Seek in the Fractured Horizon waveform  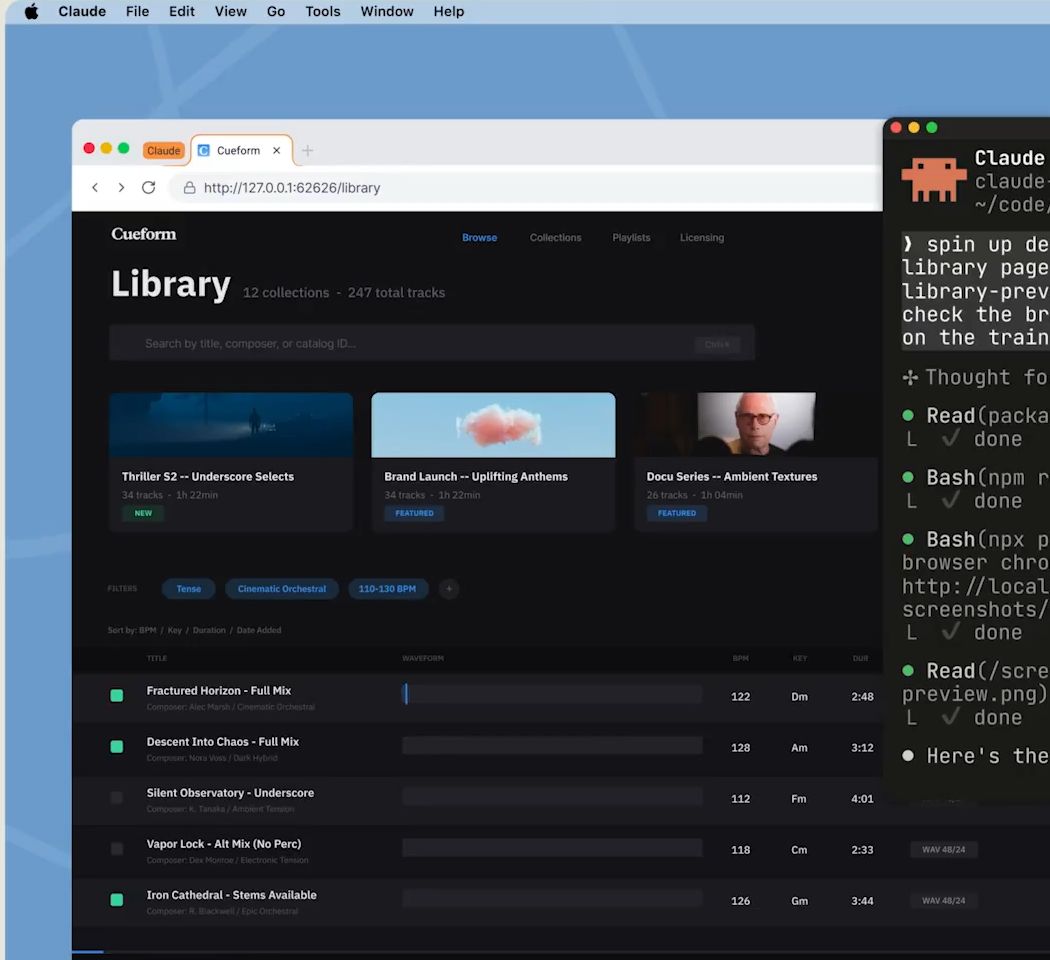[551, 695]
